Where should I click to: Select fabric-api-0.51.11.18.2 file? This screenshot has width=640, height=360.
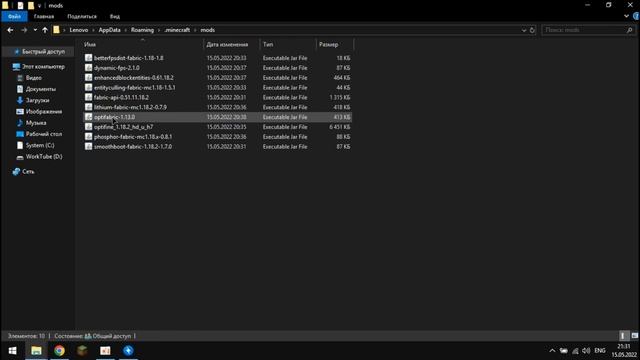point(121,97)
